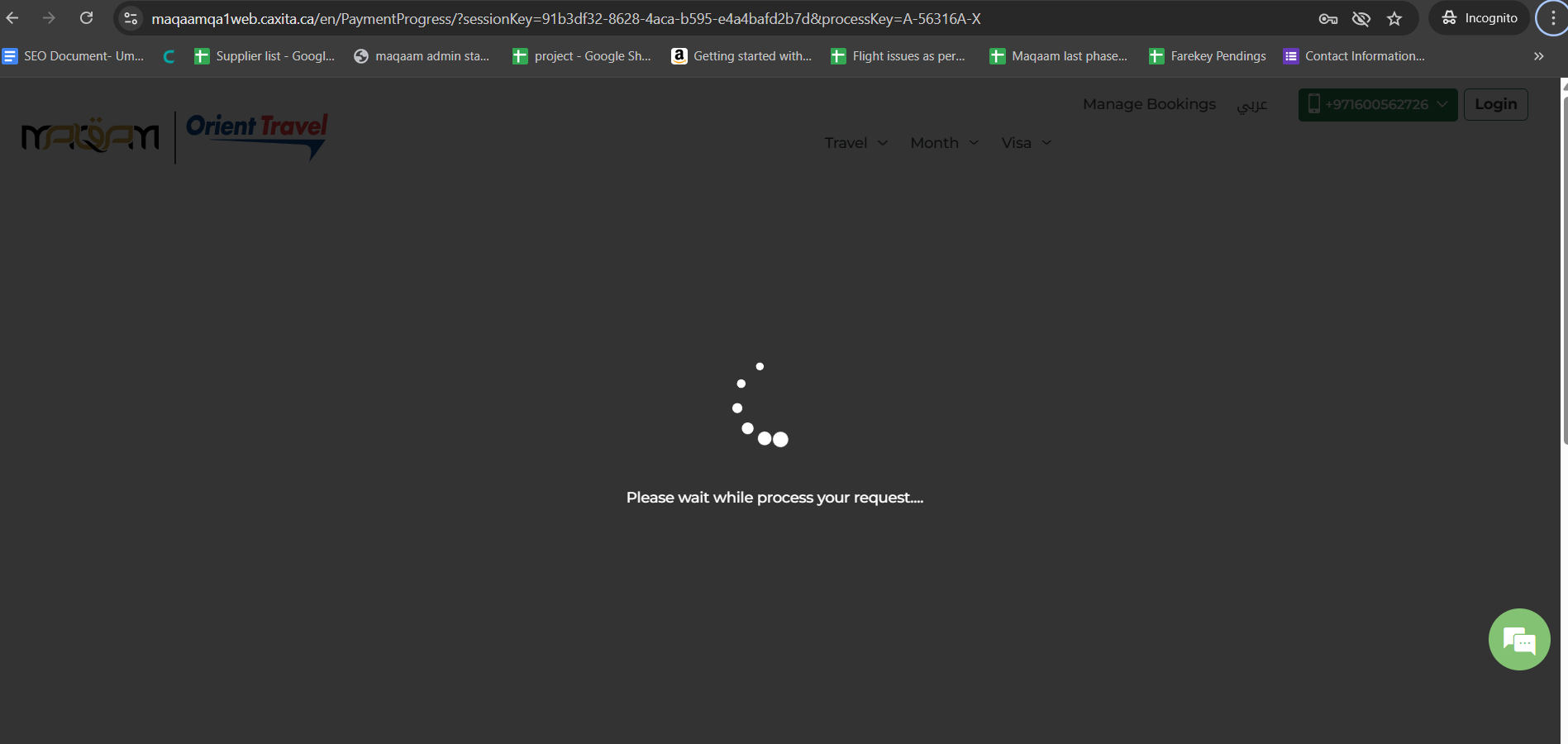Click the site information icon in address bar

(131, 18)
